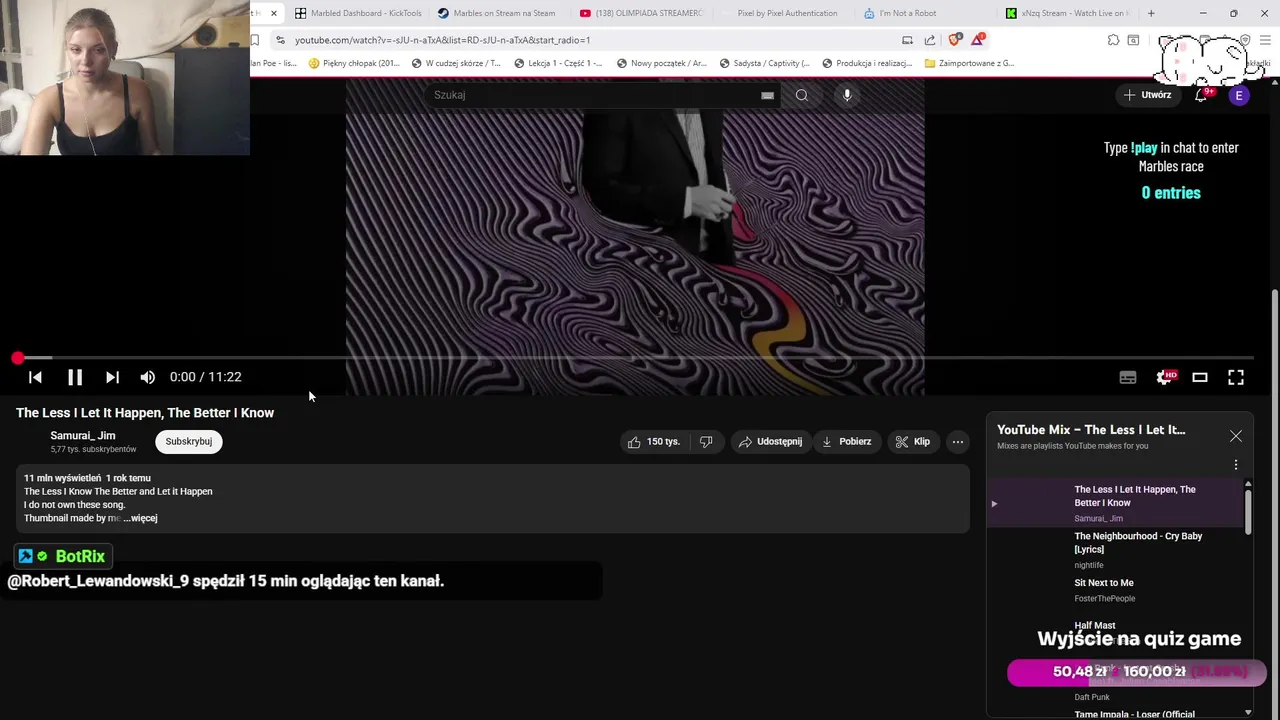Open the Utwórz create menu

(1147, 95)
